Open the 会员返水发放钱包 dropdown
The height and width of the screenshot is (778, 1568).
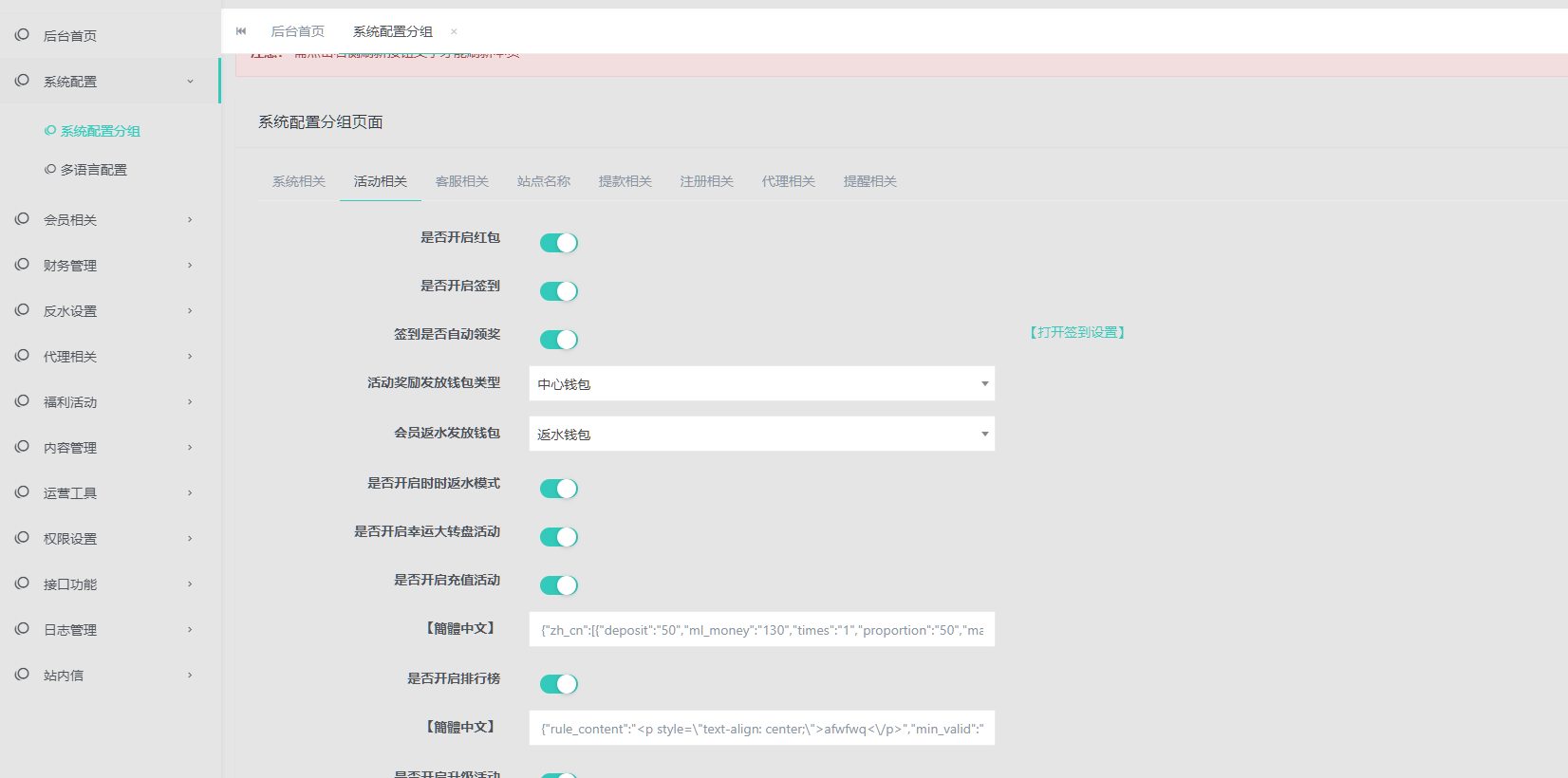pyautogui.click(x=761, y=435)
